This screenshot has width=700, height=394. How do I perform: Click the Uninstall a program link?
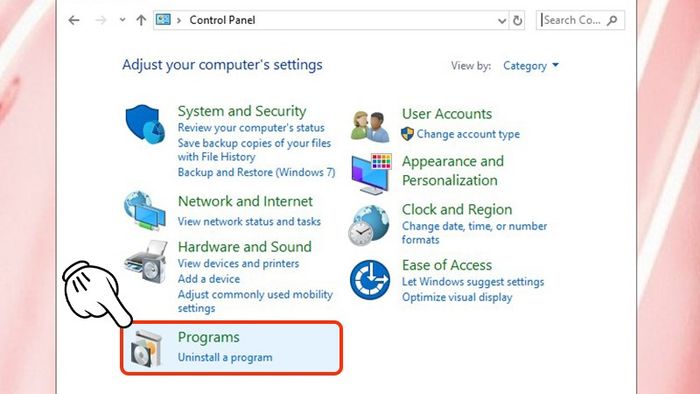225,357
